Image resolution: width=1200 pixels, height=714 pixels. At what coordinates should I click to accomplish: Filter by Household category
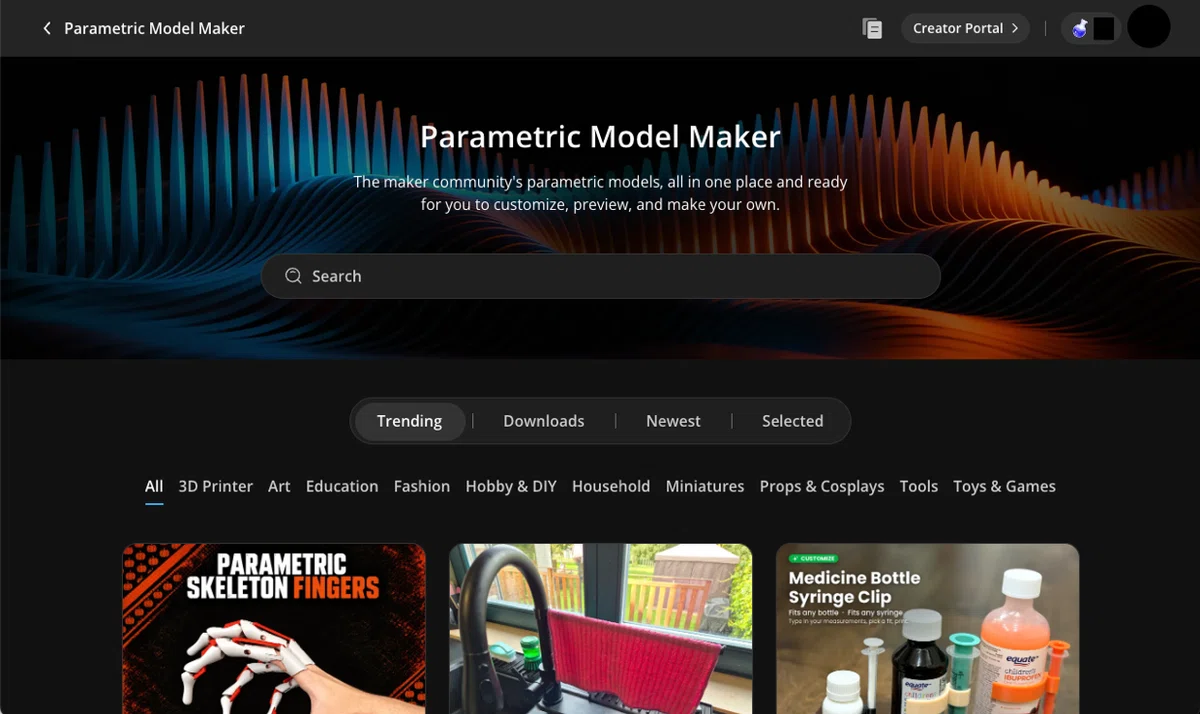611,486
